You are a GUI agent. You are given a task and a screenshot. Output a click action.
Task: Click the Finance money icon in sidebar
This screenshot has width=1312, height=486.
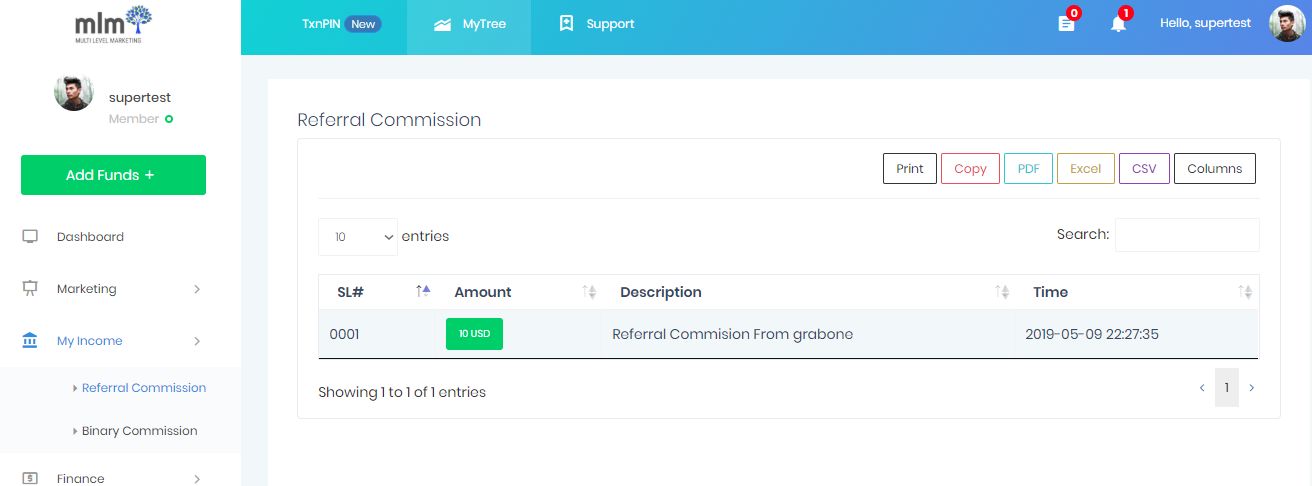click(30, 478)
